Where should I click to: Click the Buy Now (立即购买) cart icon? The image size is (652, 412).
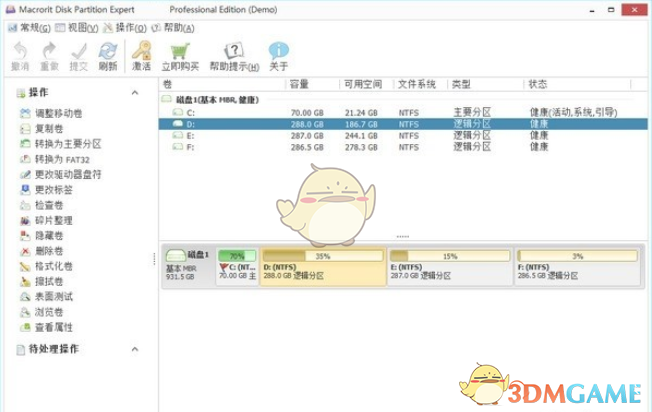180,51
